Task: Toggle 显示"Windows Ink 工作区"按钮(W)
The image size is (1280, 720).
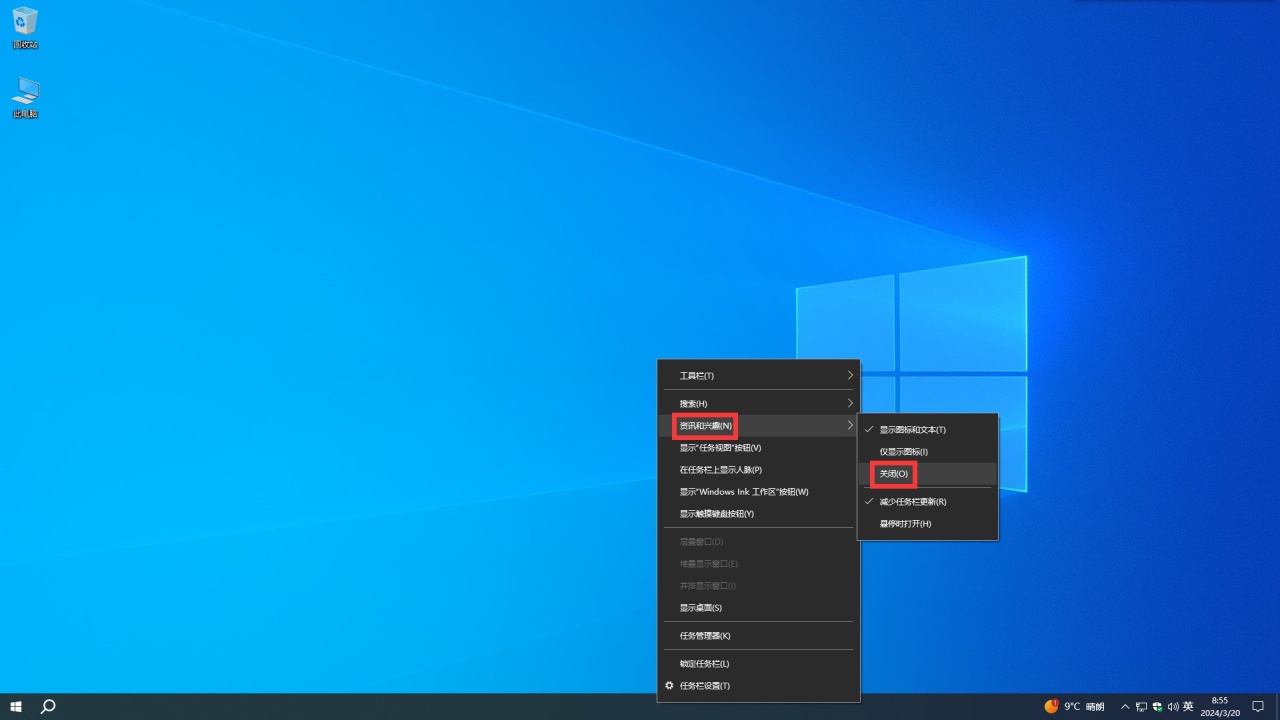Action: tap(758, 492)
